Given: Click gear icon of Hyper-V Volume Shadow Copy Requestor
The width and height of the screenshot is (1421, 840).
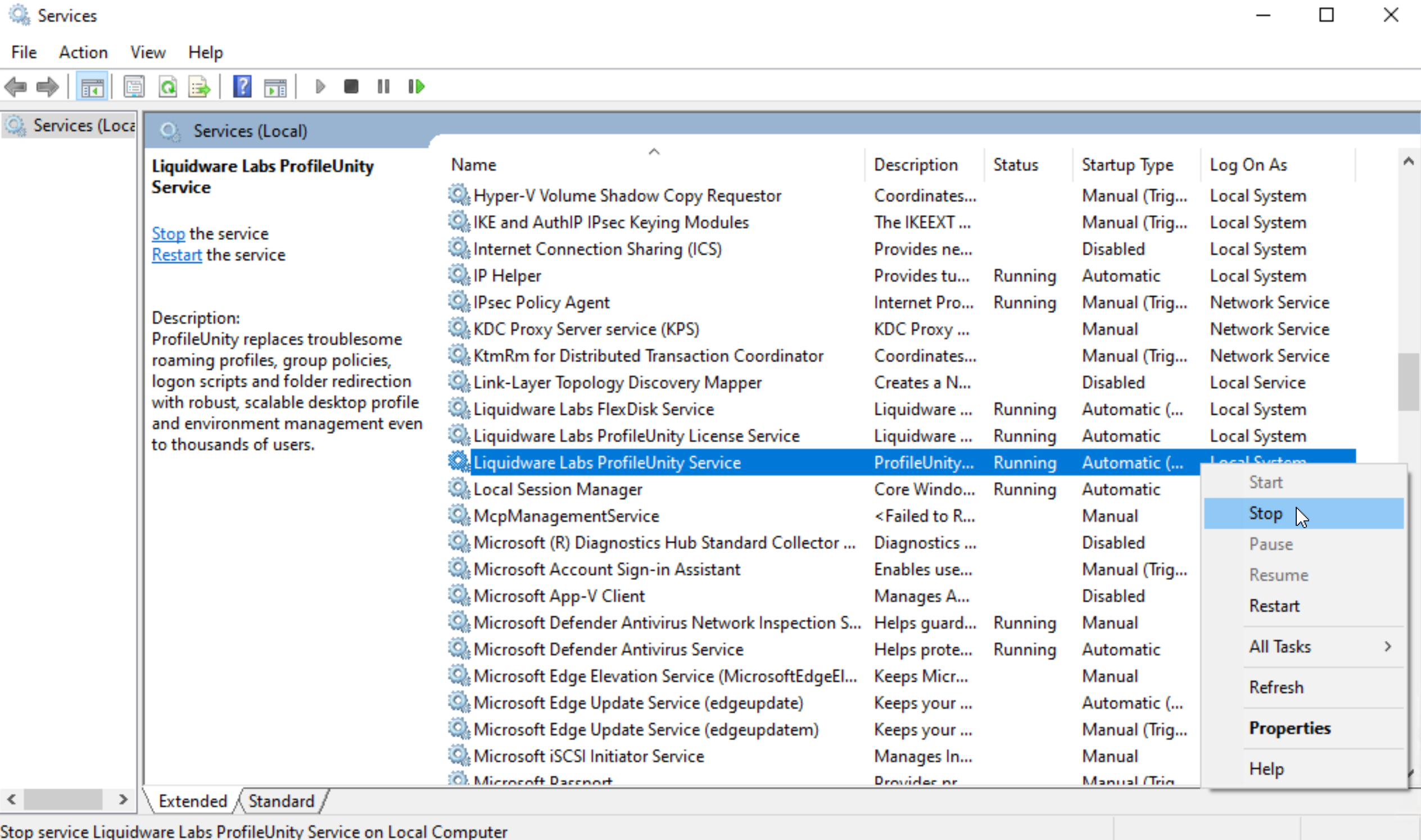Looking at the screenshot, I should 459,196.
